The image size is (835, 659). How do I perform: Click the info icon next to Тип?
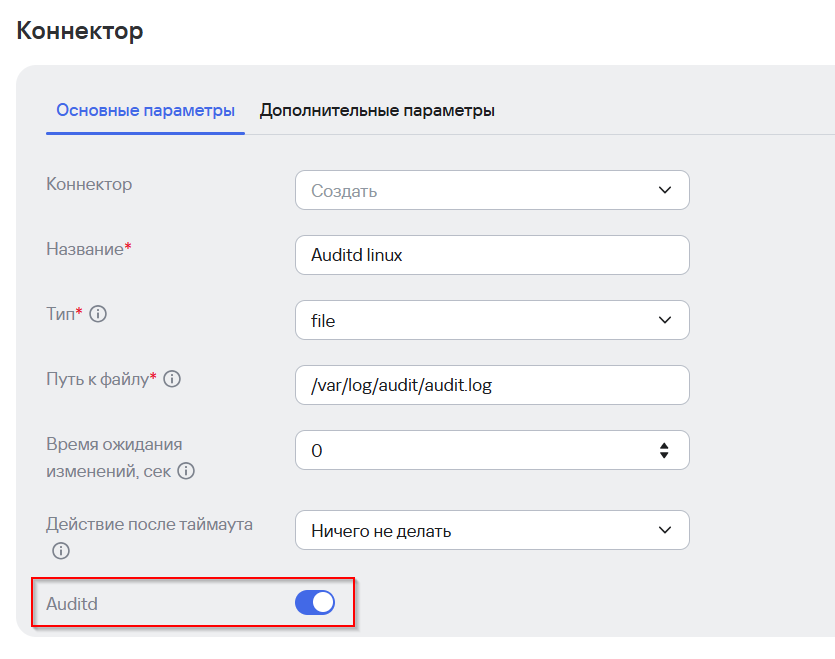coord(98,314)
